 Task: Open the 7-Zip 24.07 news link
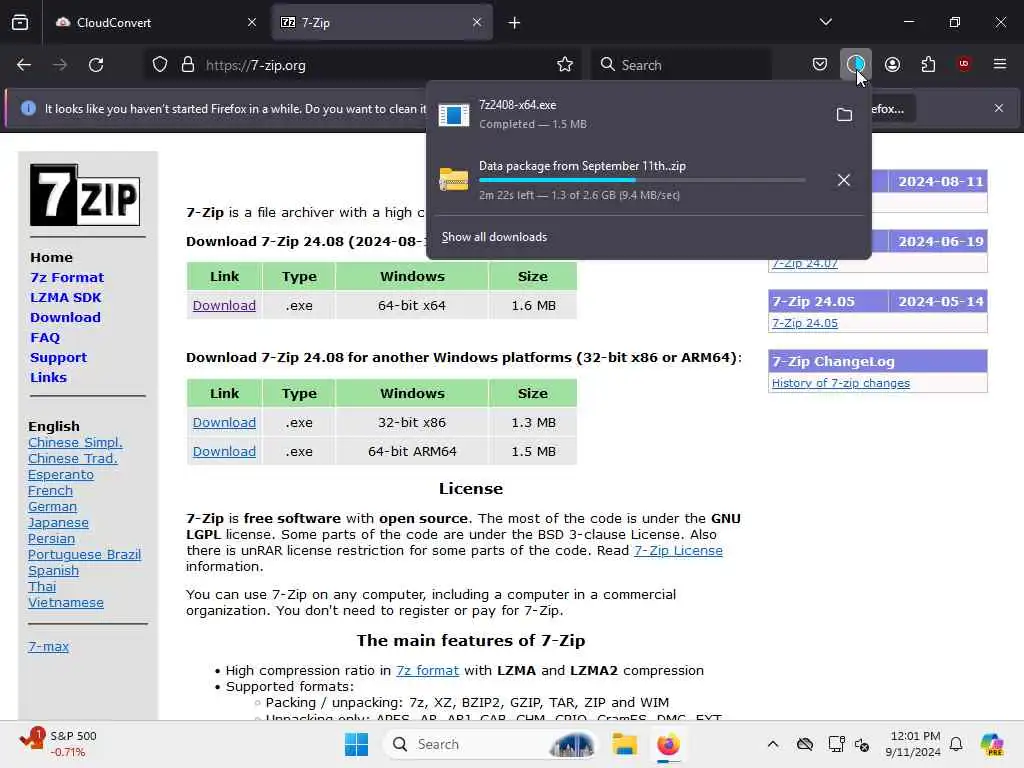[x=805, y=263]
